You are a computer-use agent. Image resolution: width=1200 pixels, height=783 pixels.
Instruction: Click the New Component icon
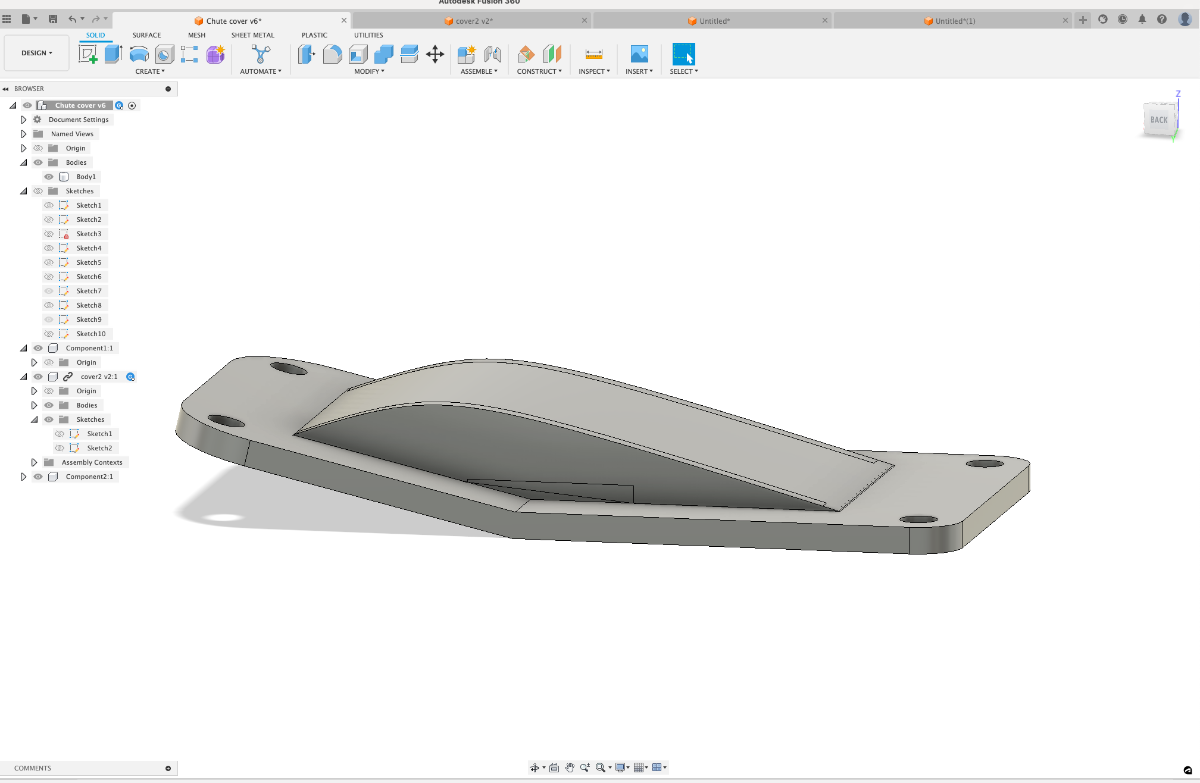coord(466,55)
